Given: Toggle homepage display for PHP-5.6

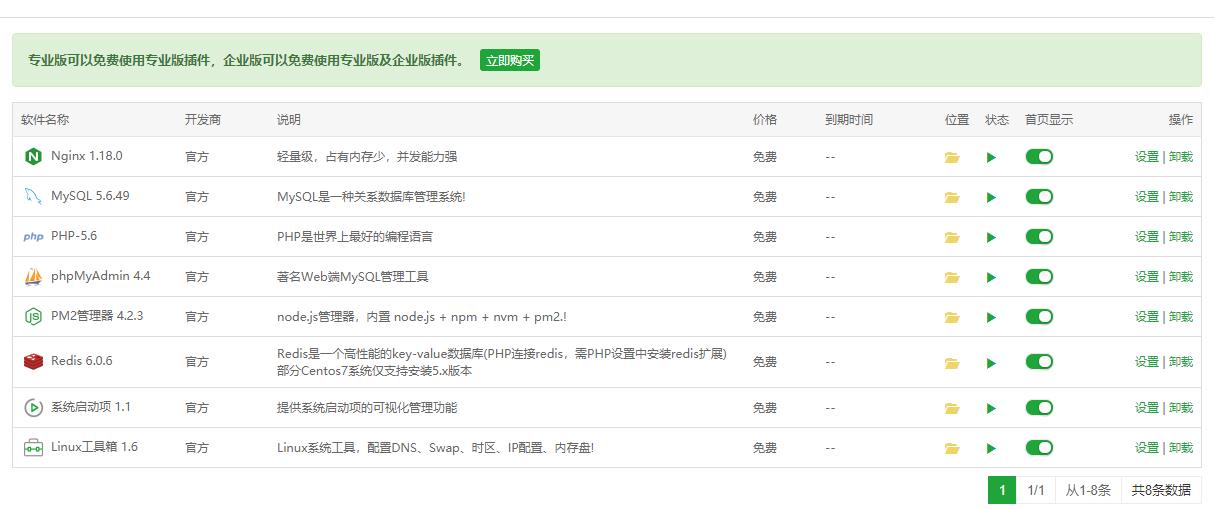Looking at the screenshot, I should pyautogui.click(x=1039, y=237).
